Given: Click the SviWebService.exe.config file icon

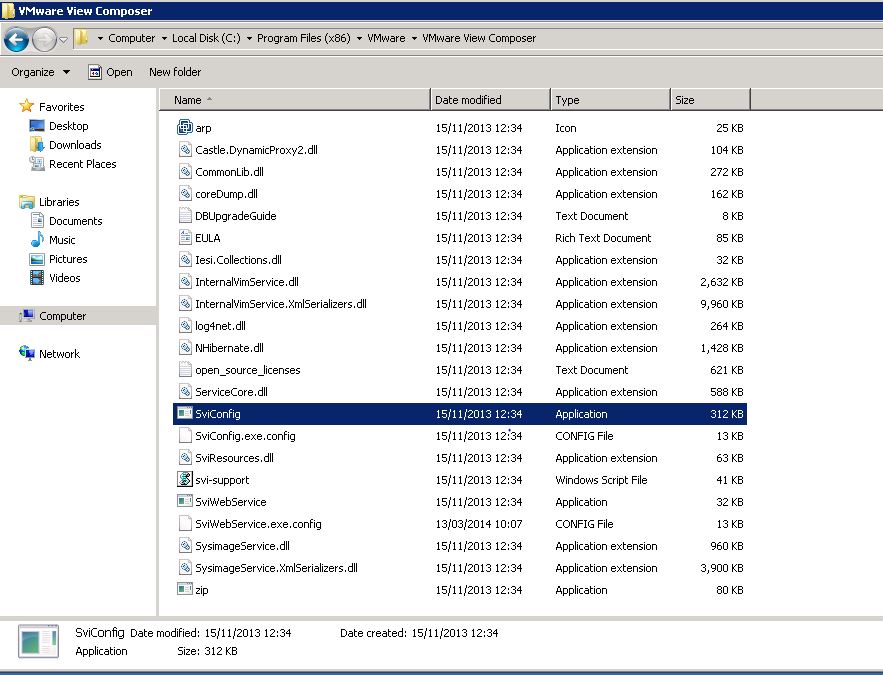Looking at the screenshot, I should point(185,523).
